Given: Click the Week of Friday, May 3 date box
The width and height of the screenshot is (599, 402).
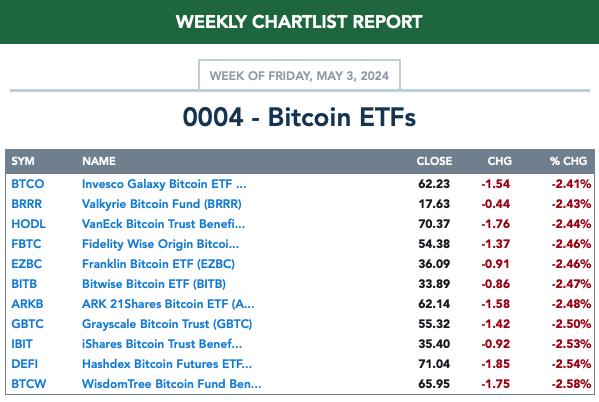Looking at the screenshot, I should [x=299, y=75].
